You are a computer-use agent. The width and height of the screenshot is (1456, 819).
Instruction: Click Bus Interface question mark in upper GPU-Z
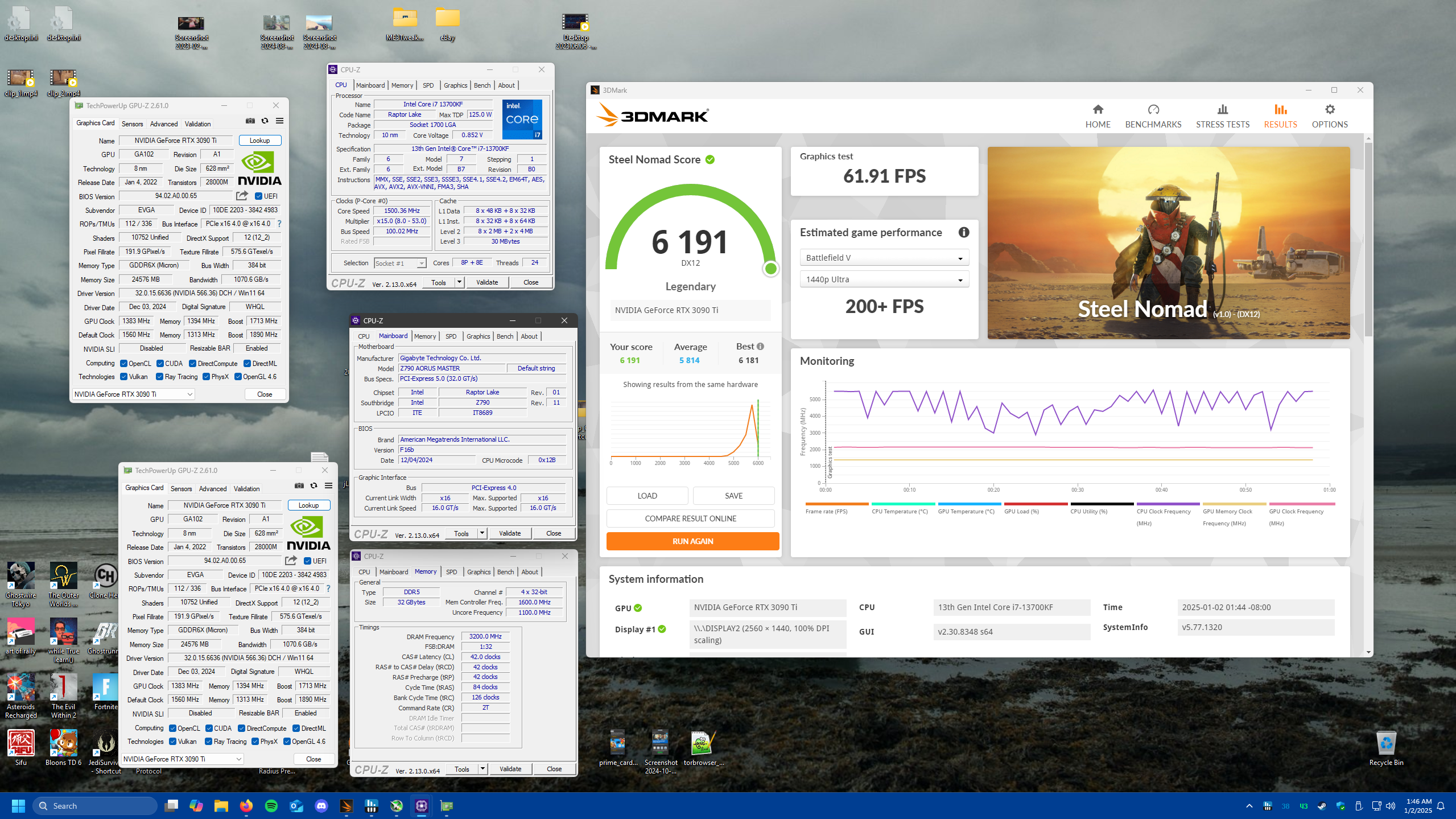279,224
